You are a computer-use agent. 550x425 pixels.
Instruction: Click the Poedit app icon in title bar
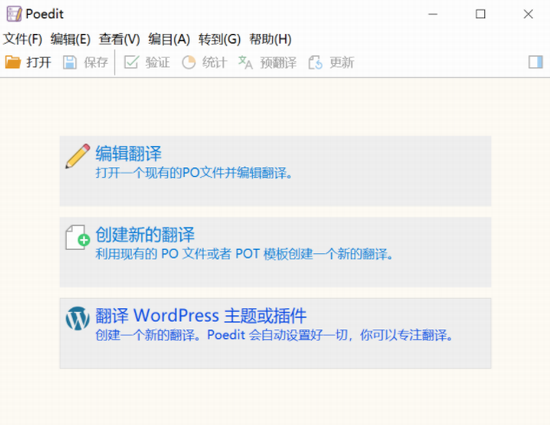(x=14, y=14)
